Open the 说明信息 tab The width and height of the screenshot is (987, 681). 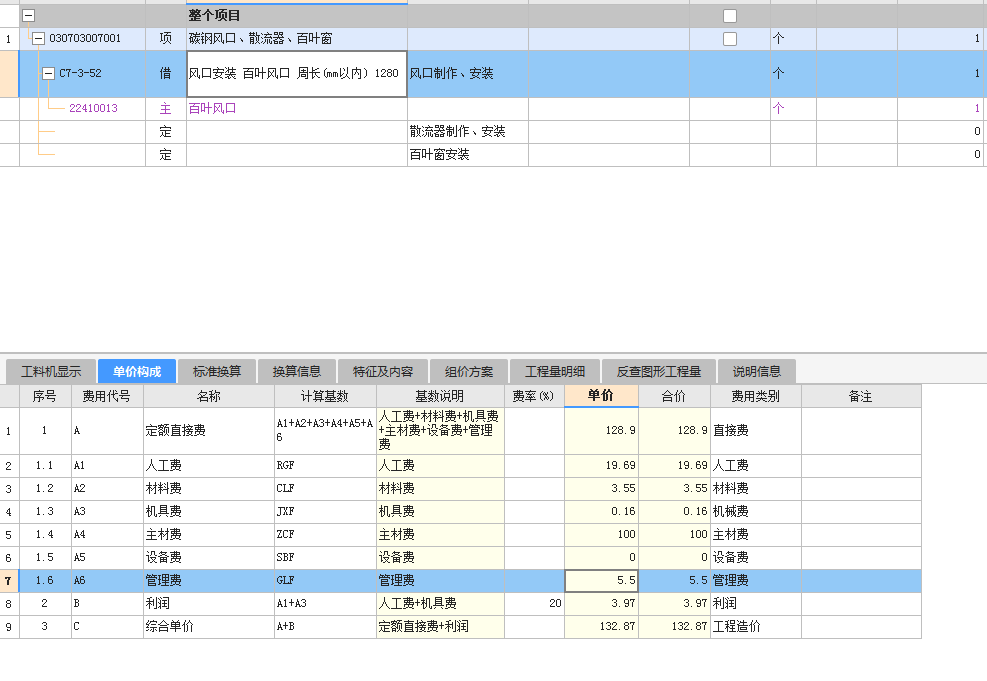click(x=757, y=371)
